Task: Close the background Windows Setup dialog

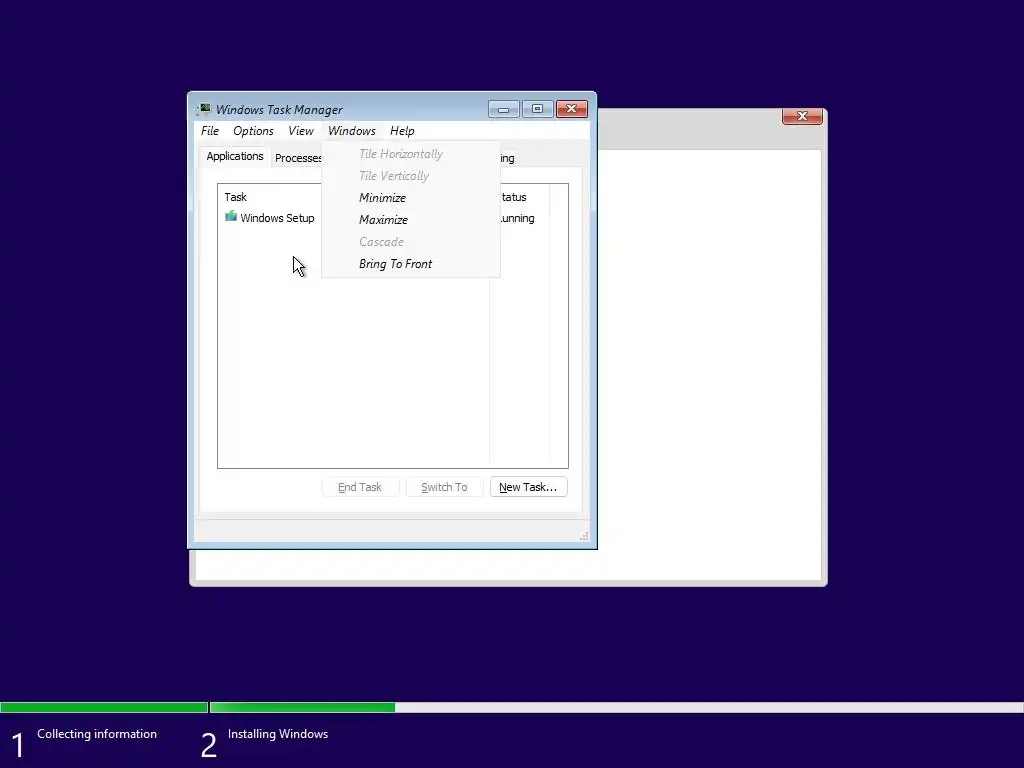Action: [802, 116]
